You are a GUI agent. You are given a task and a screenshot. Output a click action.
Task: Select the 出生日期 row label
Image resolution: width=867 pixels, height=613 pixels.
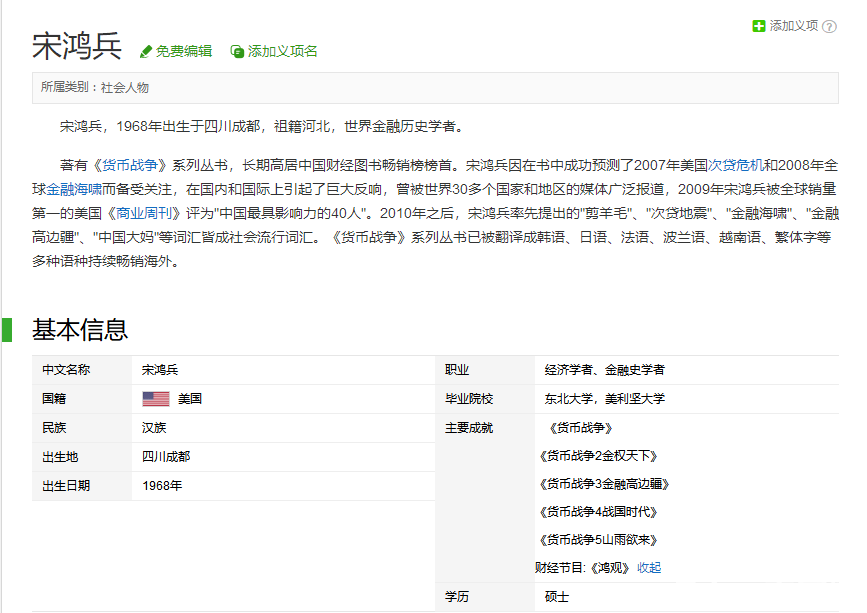pyautogui.click(x=66, y=486)
